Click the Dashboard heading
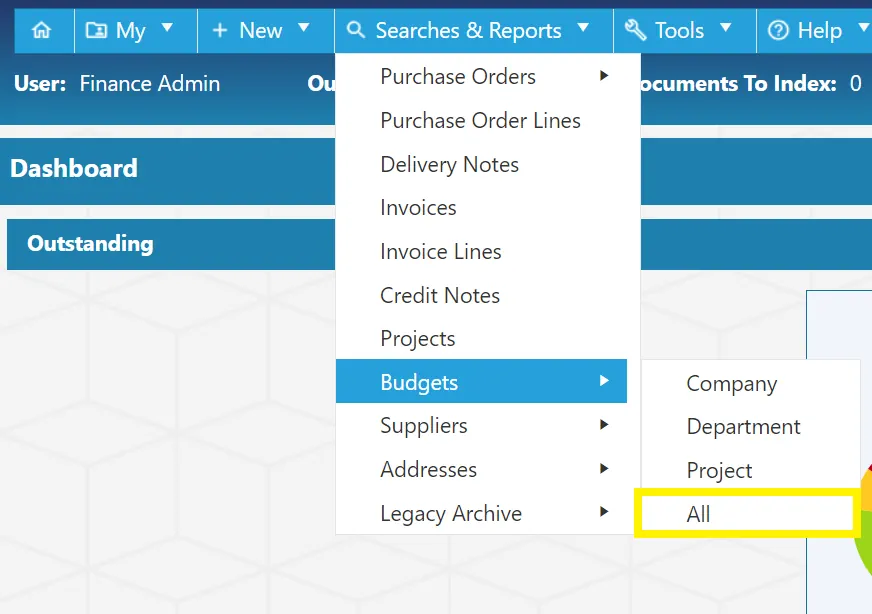Viewport: 872px width, 614px height. 74,169
